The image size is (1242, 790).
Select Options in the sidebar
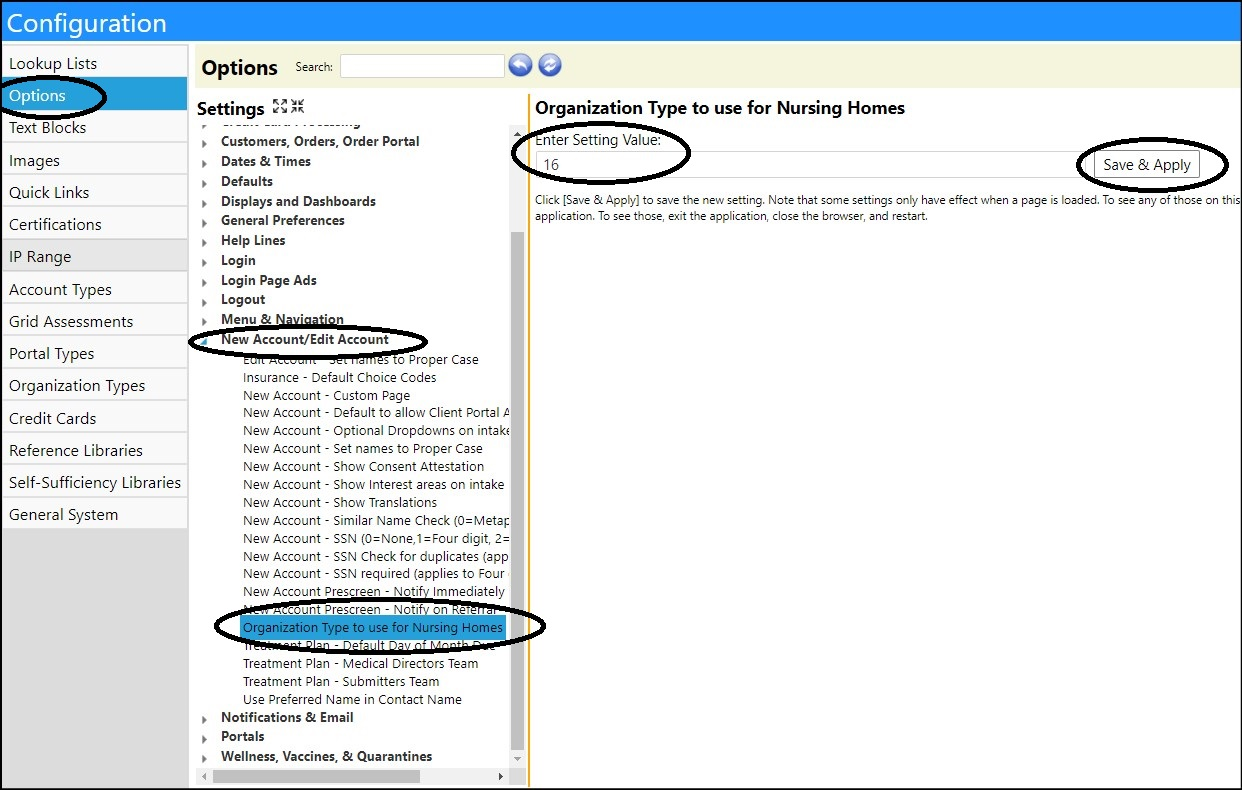click(x=94, y=95)
